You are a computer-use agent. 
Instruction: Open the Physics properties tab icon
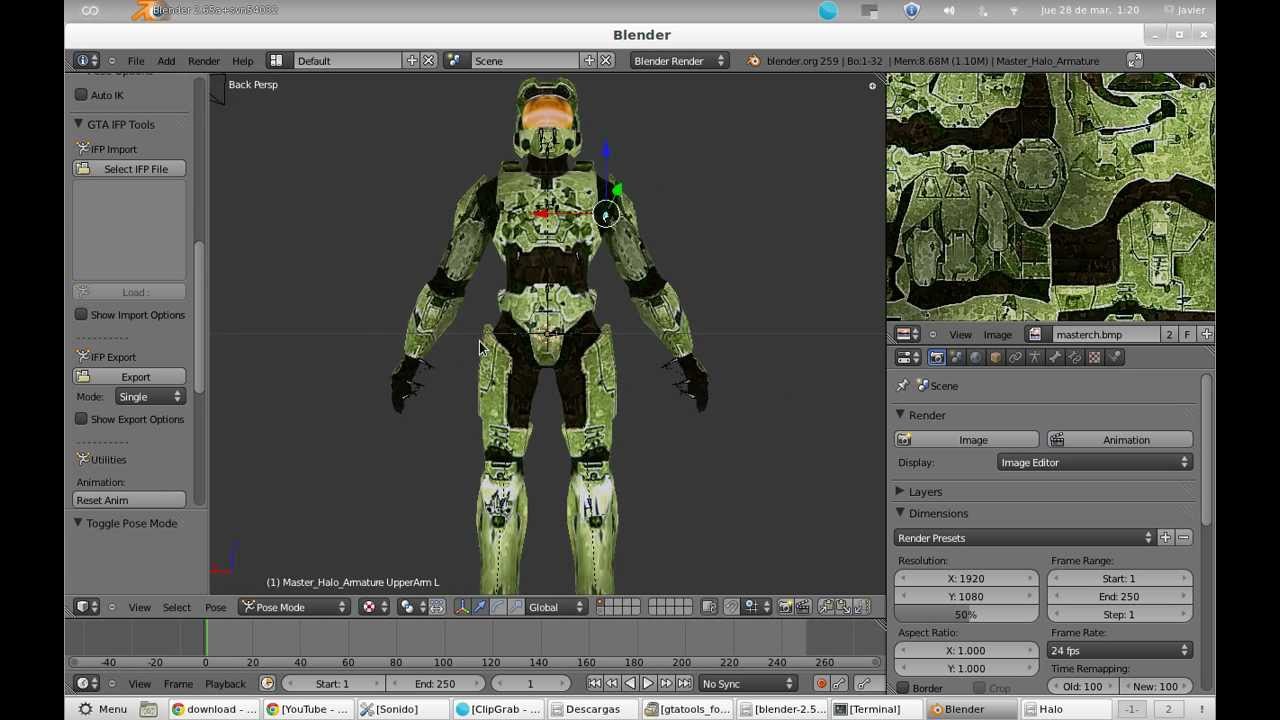click(x=1115, y=357)
